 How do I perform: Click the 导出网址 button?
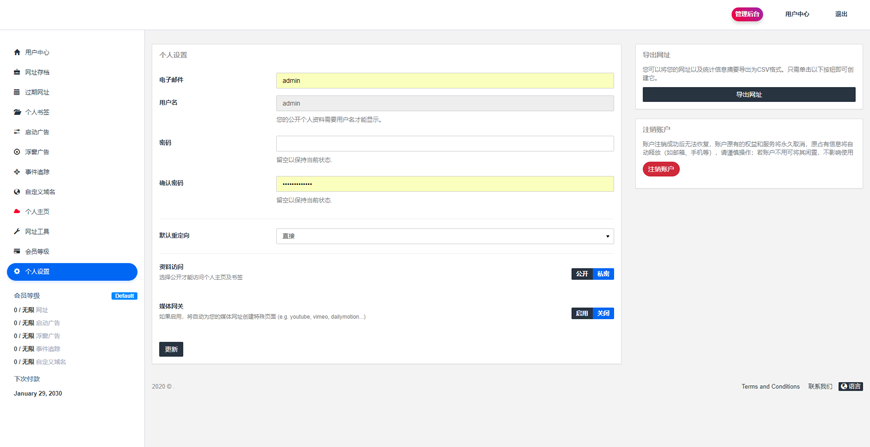tap(748, 94)
